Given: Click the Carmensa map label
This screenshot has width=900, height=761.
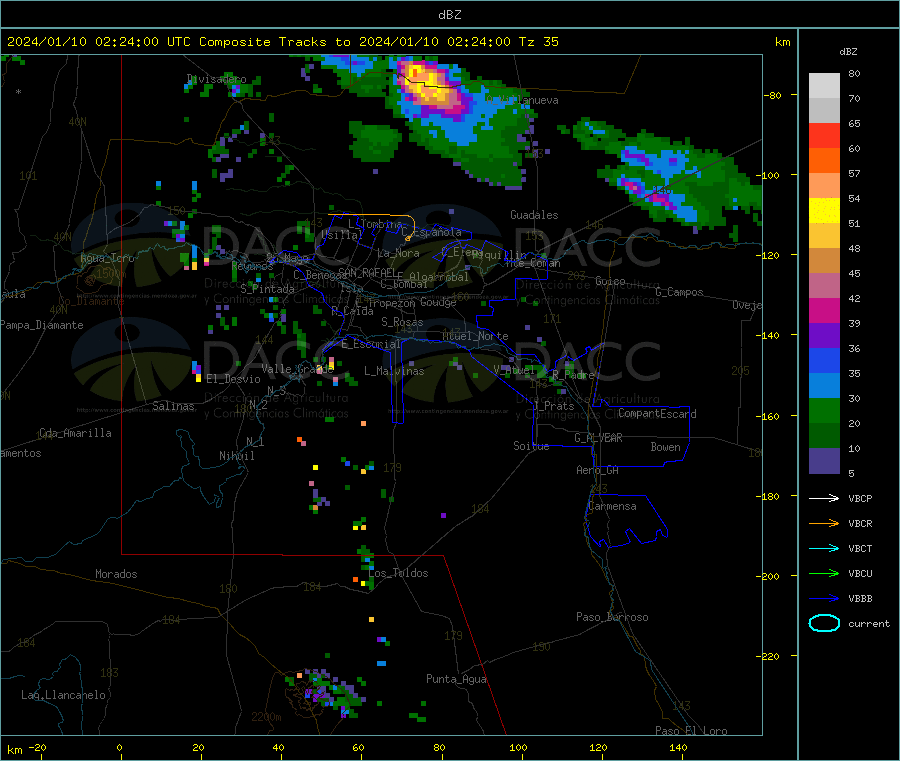Looking at the screenshot, I should tap(612, 506).
